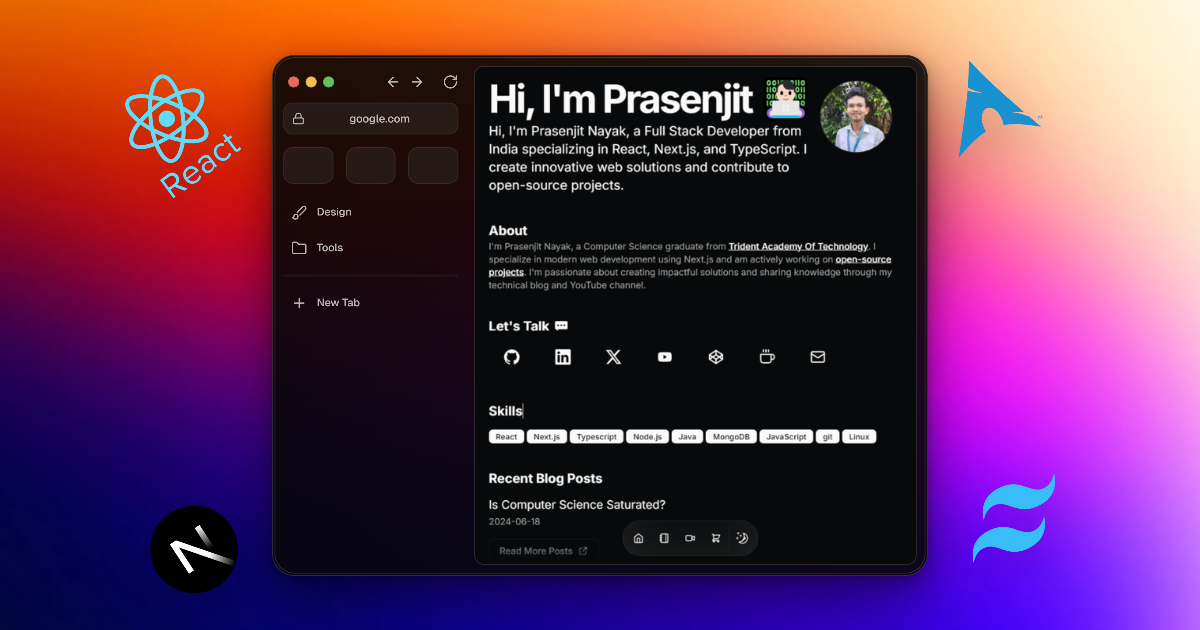The height and width of the screenshot is (630, 1200).
Task: Open the notebook icon in bottom dock
Action: 664,538
